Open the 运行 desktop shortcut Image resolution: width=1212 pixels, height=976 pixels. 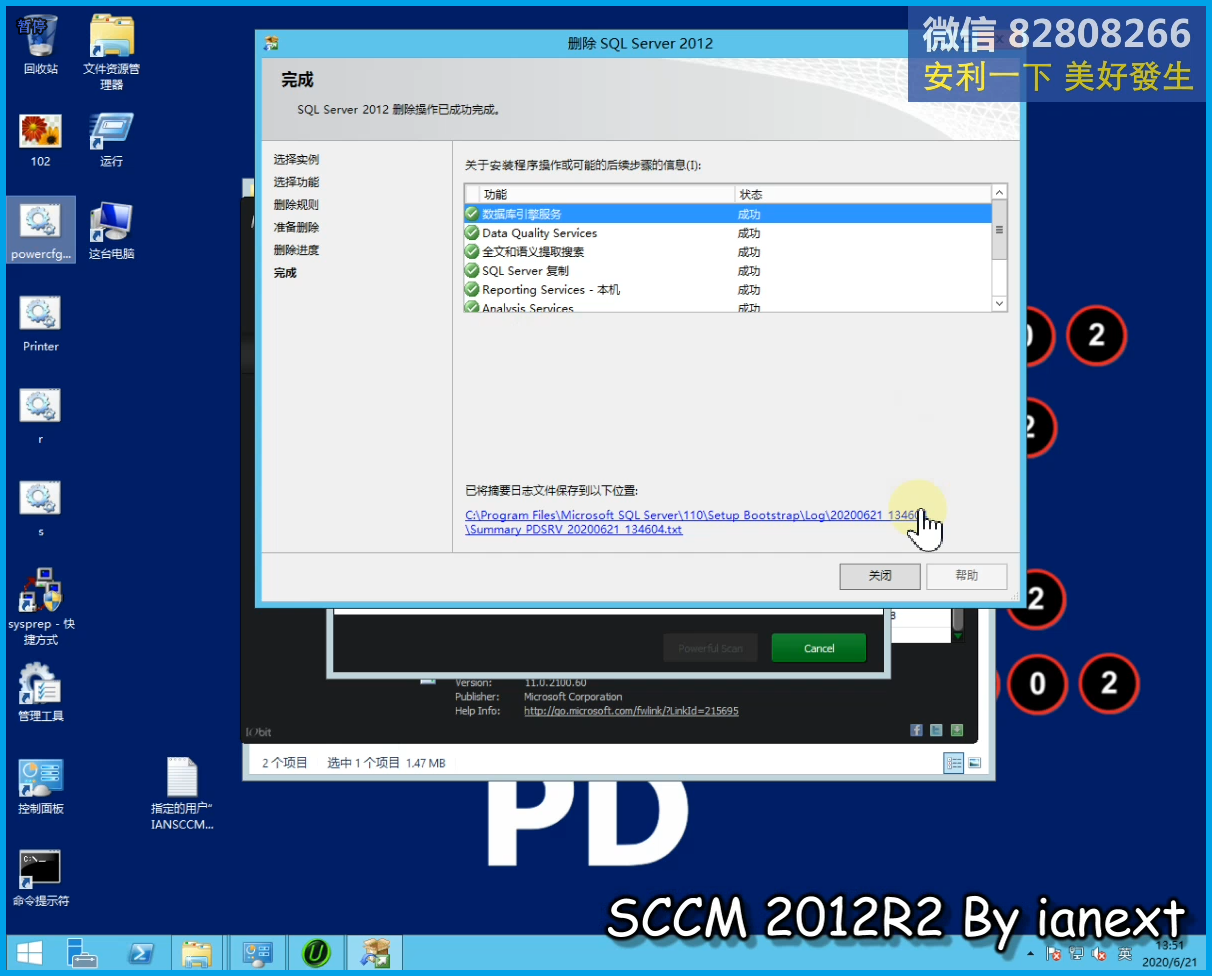111,140
